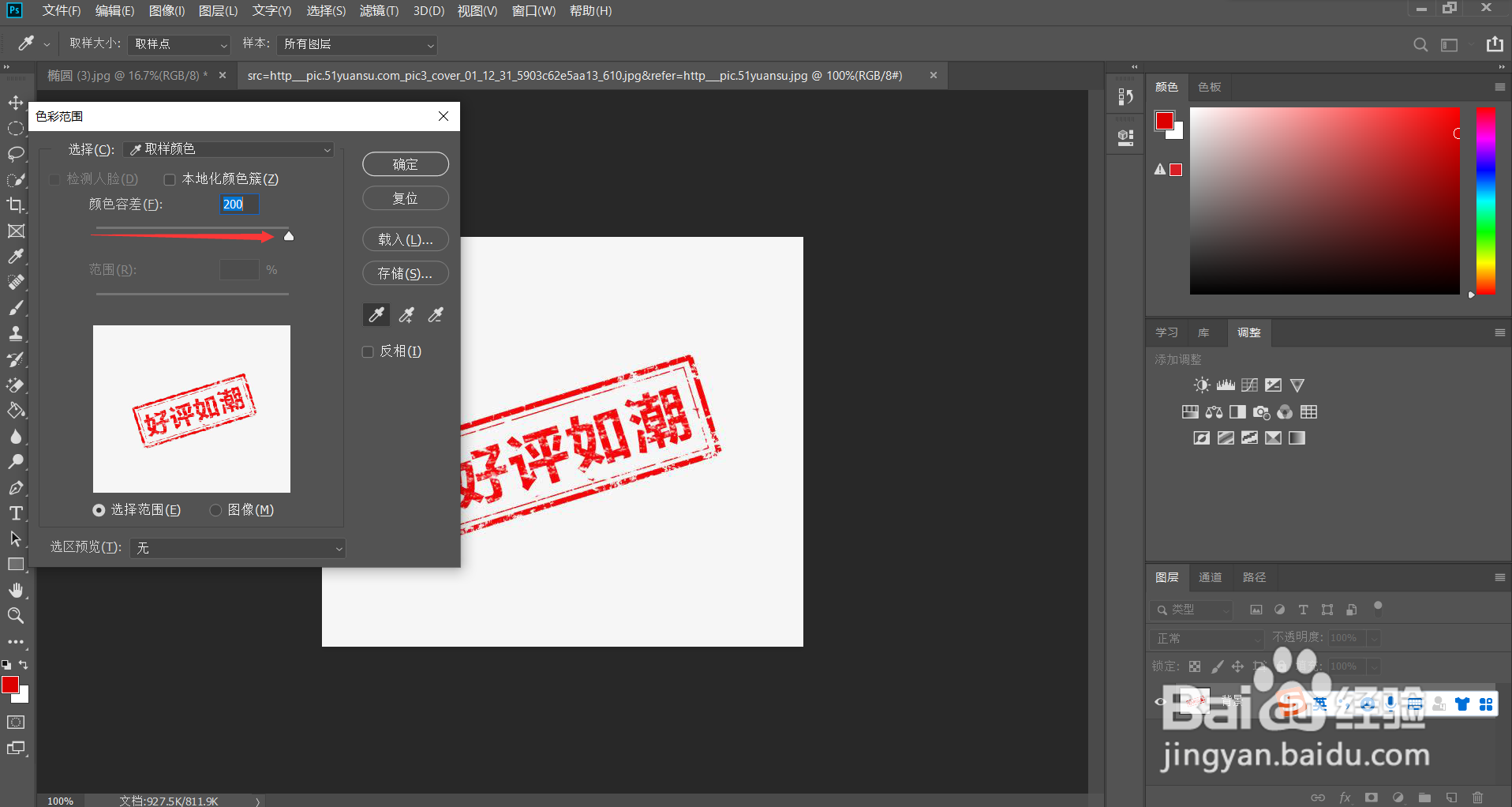This screenshot has width=1512, height=807.
Task: Click the 复位 reset button
Action: (406, 198)
